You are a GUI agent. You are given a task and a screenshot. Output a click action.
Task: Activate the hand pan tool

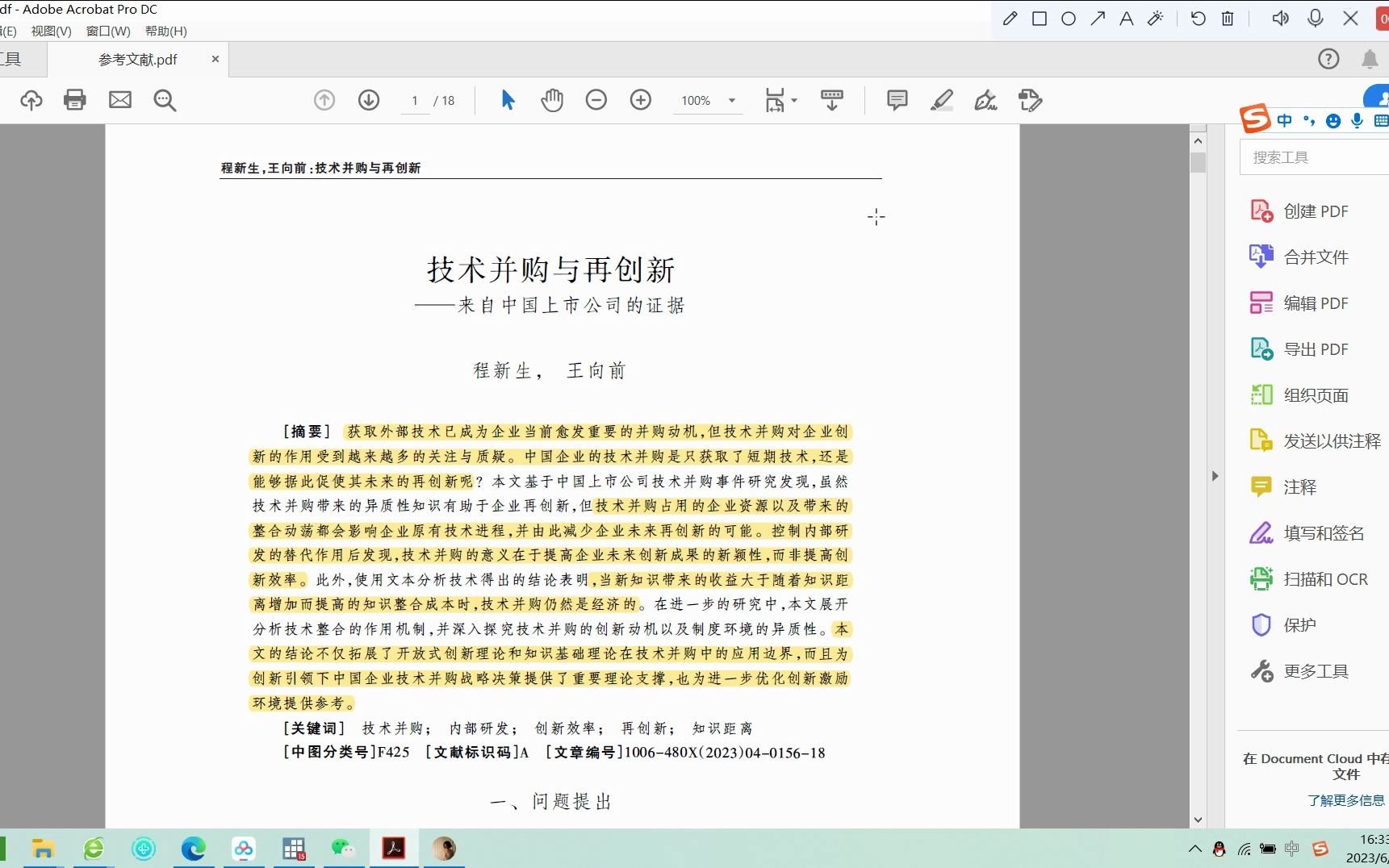(552, 100)
